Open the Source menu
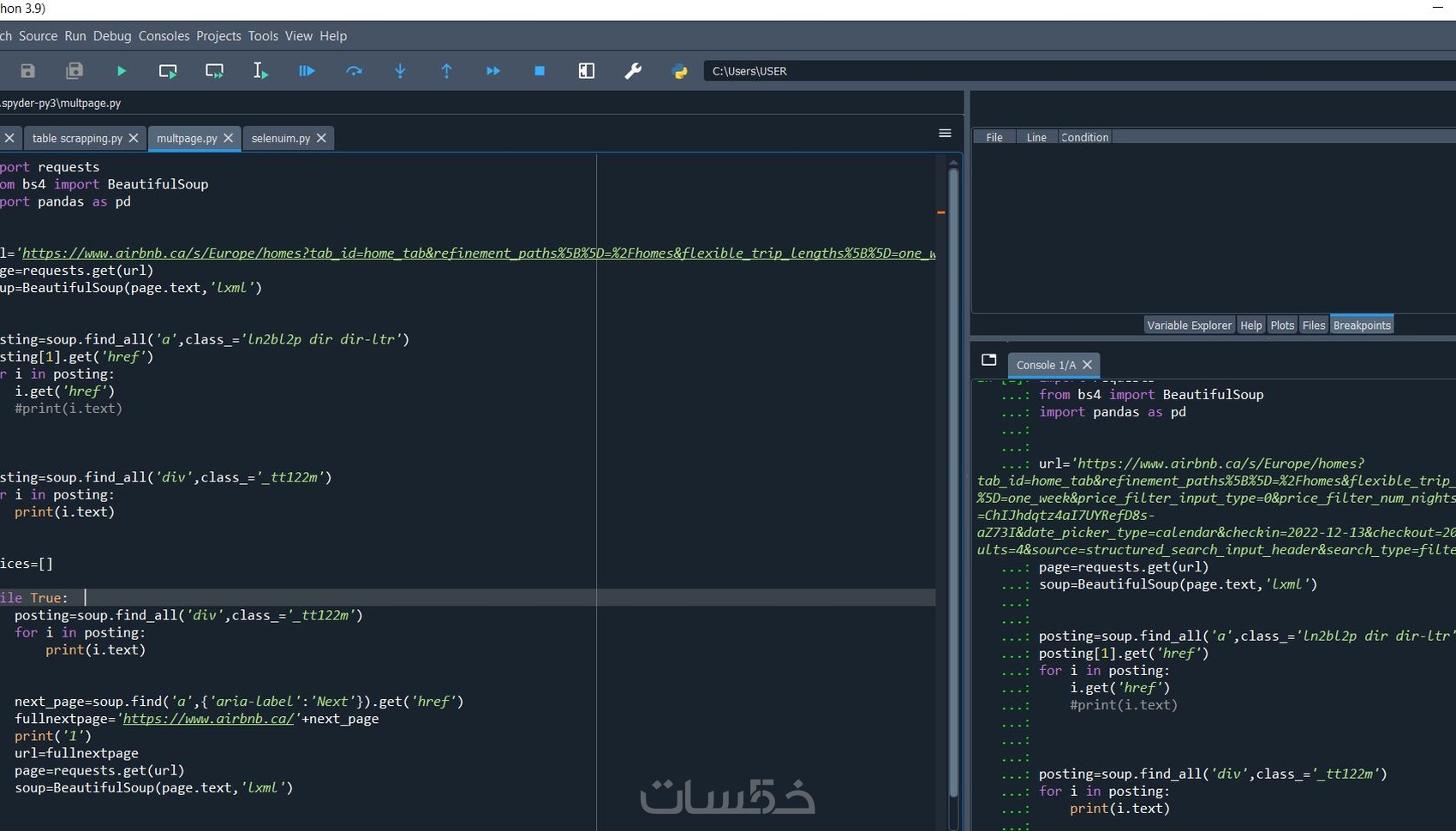Viewport: 1456px width, 831px height. pos(39,36)
